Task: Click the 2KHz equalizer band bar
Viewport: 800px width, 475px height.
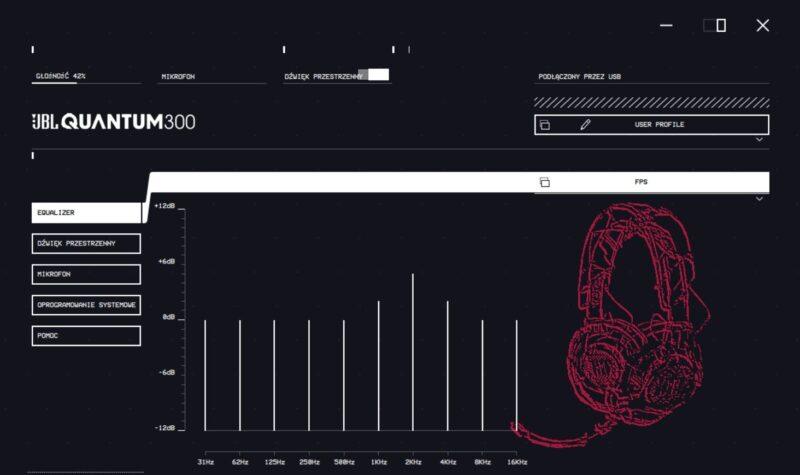Action: pyautogui.click(x=413, y=350)
